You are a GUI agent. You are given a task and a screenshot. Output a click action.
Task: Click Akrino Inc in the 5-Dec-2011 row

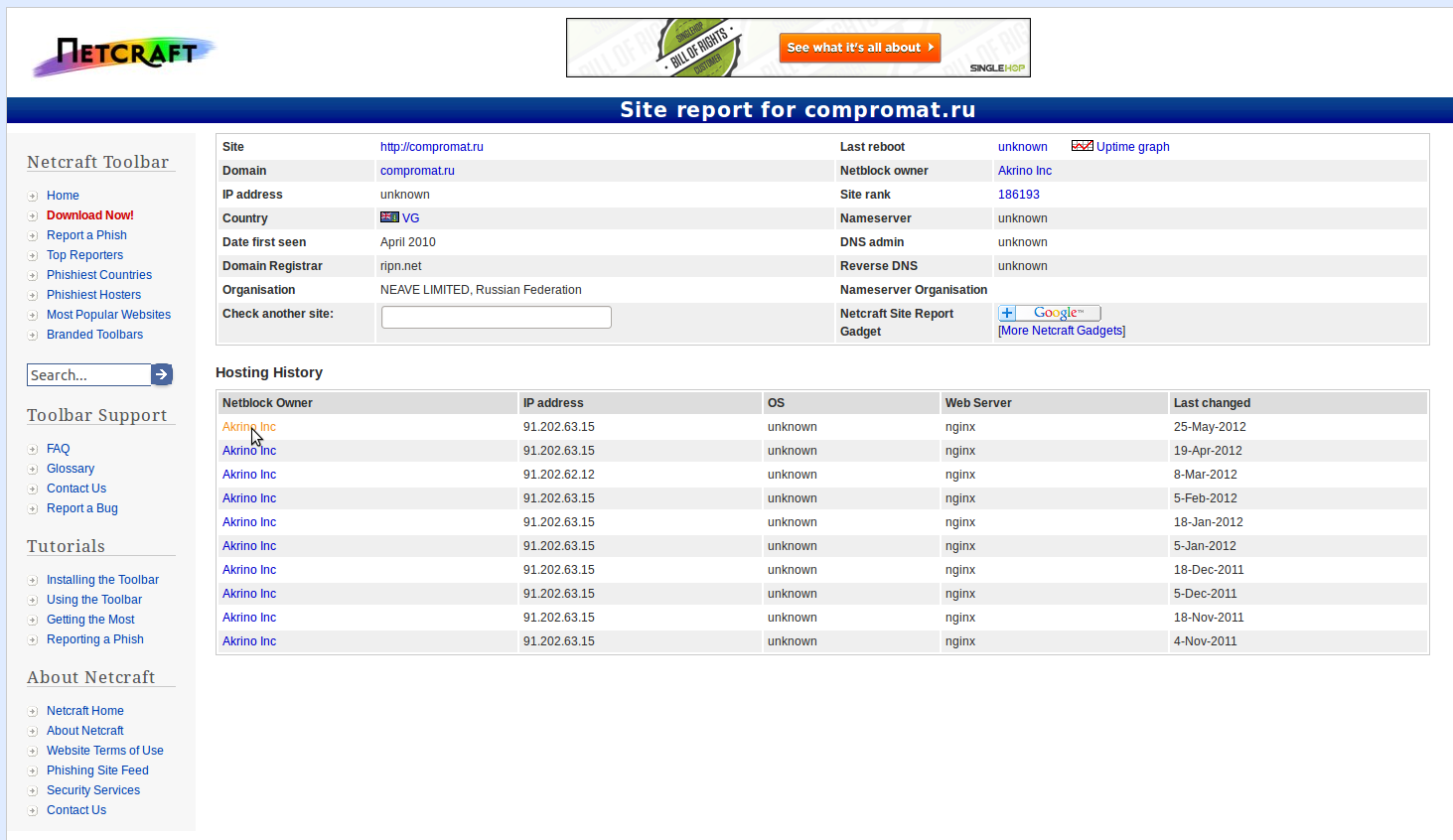249,594
